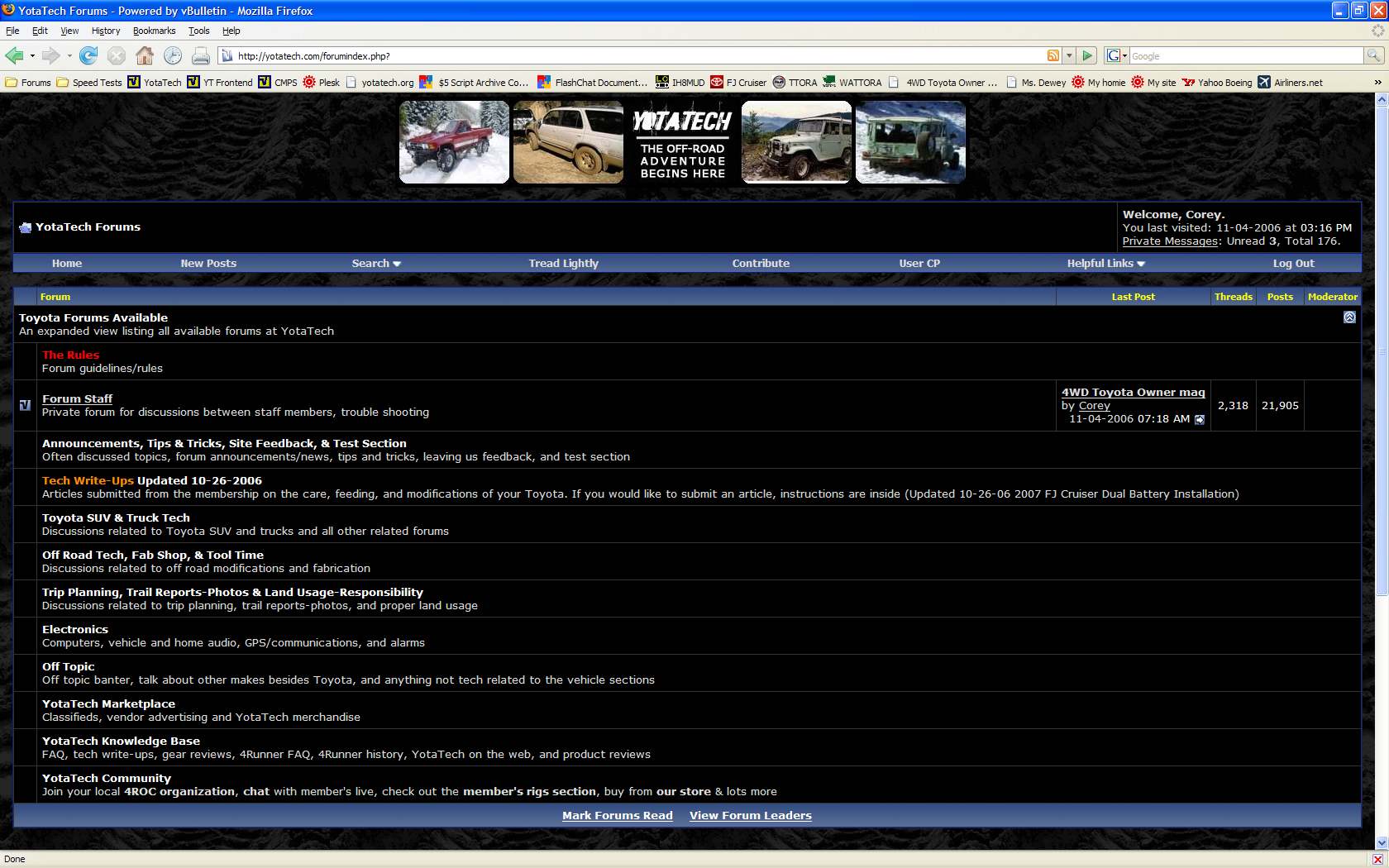Viewport: 1389px width, 868px height.
Task: Open the Edit menu
Action: click(40, 31)
